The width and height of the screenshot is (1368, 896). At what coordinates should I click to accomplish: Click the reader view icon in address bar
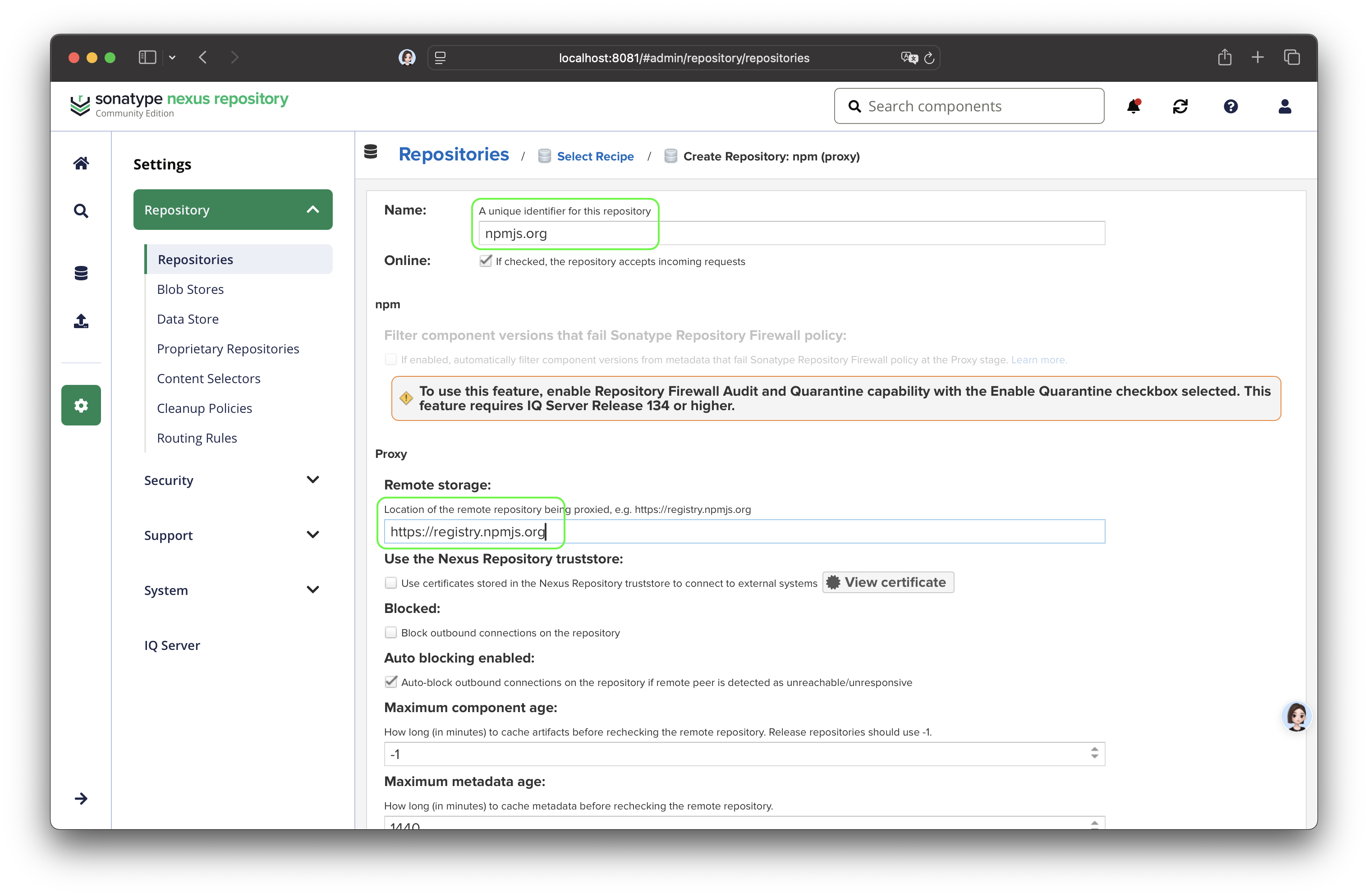tap(440, 58)
